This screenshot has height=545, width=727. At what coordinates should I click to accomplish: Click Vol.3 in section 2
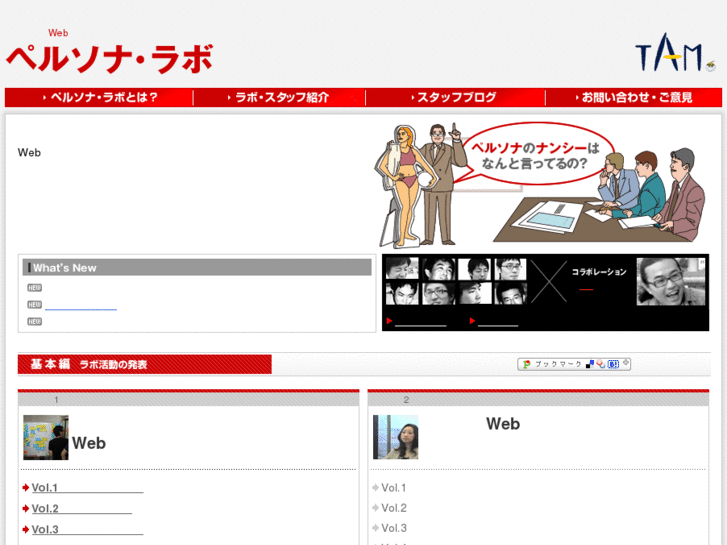tap(394, 528)
